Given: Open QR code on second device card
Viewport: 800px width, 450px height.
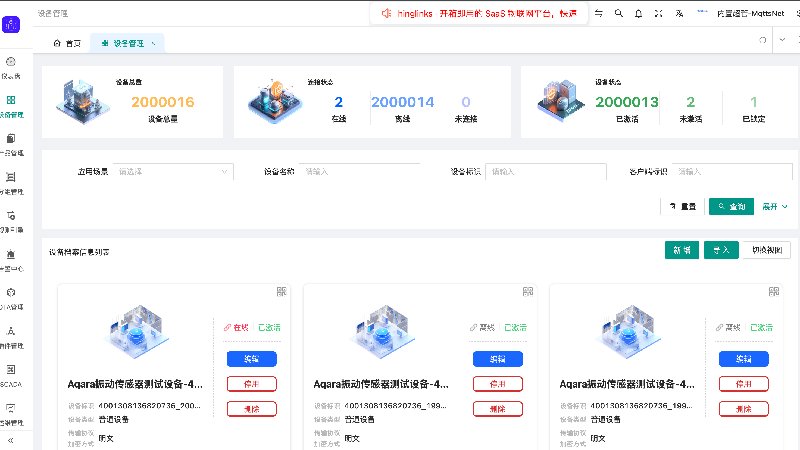Looking at the screenshot, I should point(528,291).
